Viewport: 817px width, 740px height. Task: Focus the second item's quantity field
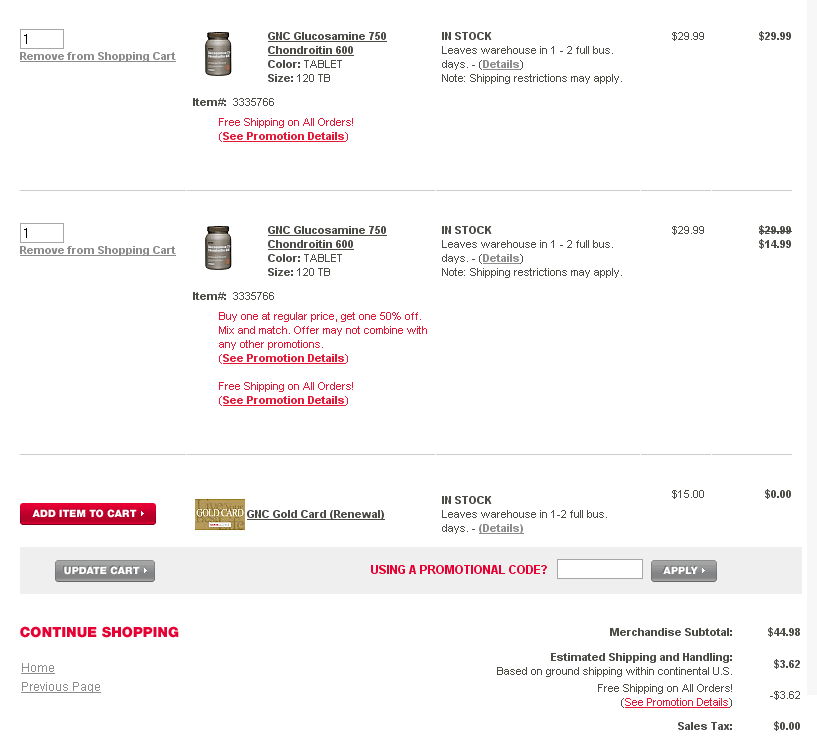click(x=42, y=233)
